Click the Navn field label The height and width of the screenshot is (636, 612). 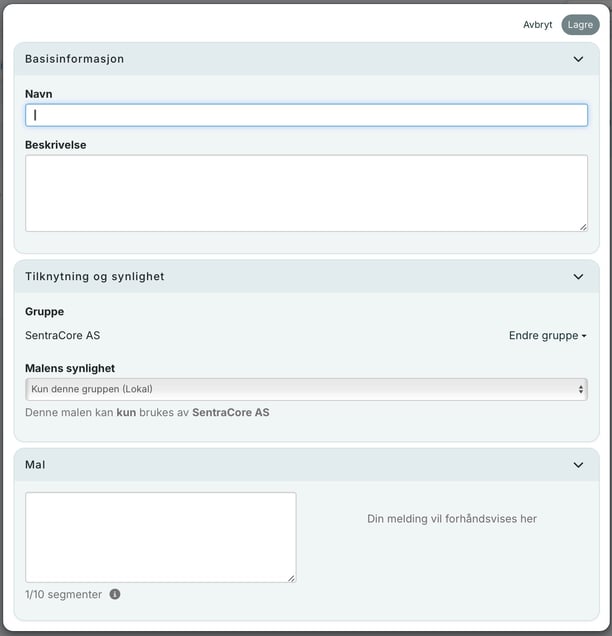point(39,94)
